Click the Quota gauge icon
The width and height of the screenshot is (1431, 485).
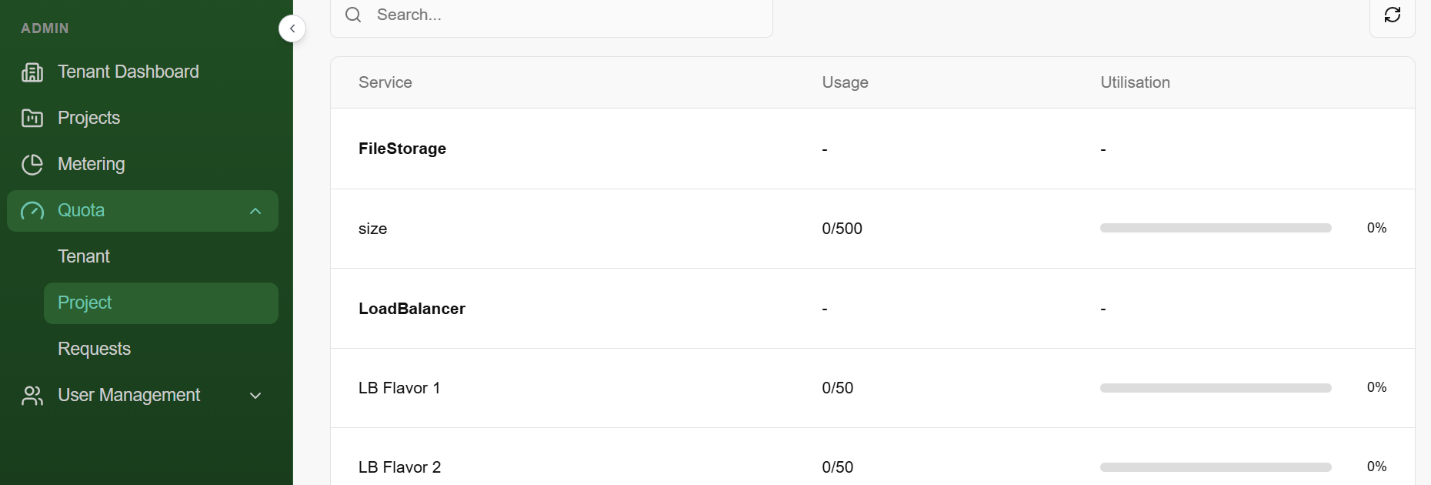(33, 210)
